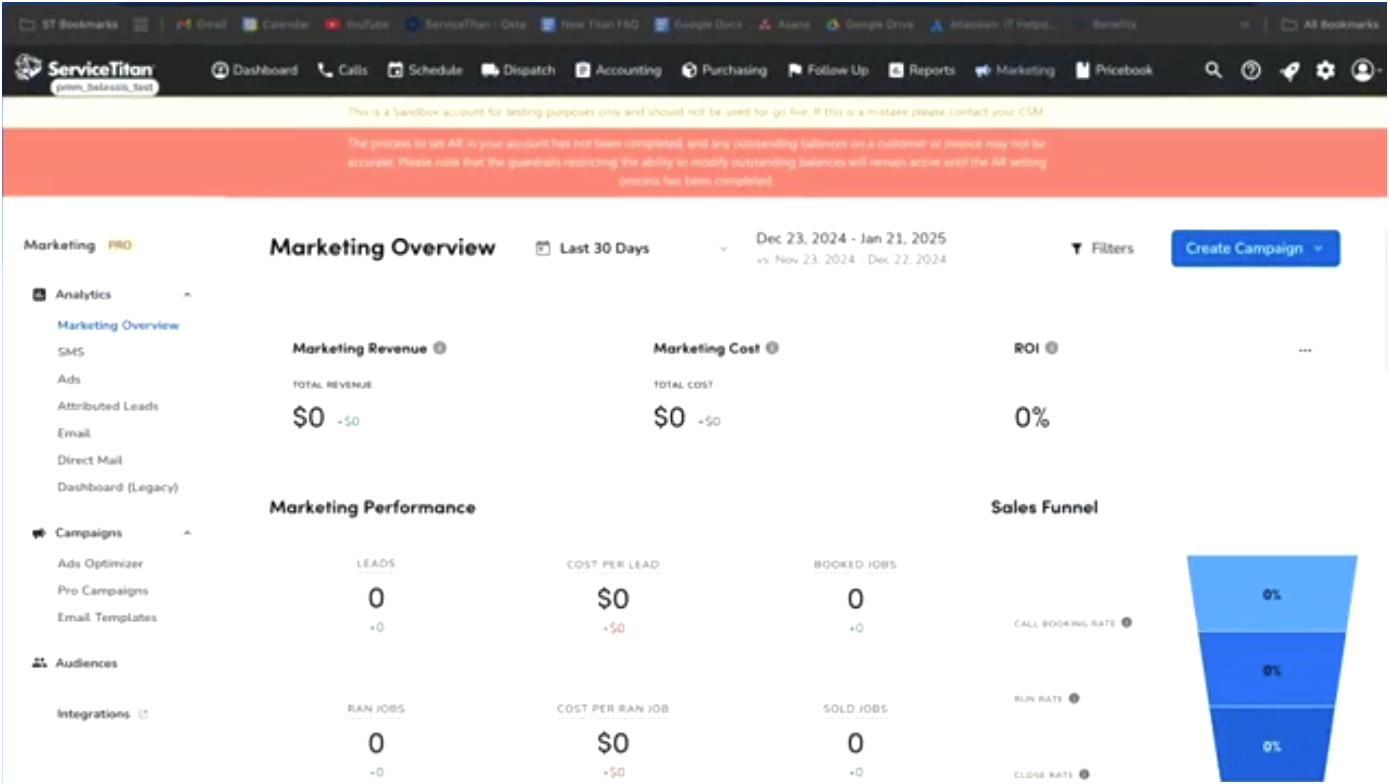Screen dimensions: 1389x784
Task: Open Email analytics in the sidebar
Action: (74, 433)
